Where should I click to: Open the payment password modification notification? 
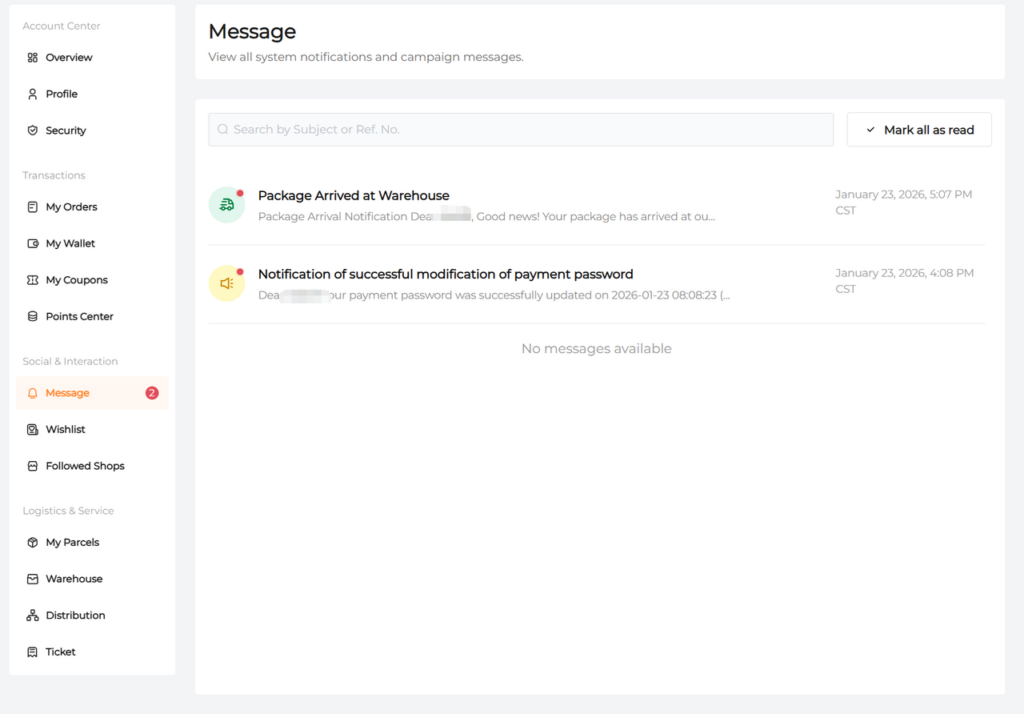click(x=445, y=274)
